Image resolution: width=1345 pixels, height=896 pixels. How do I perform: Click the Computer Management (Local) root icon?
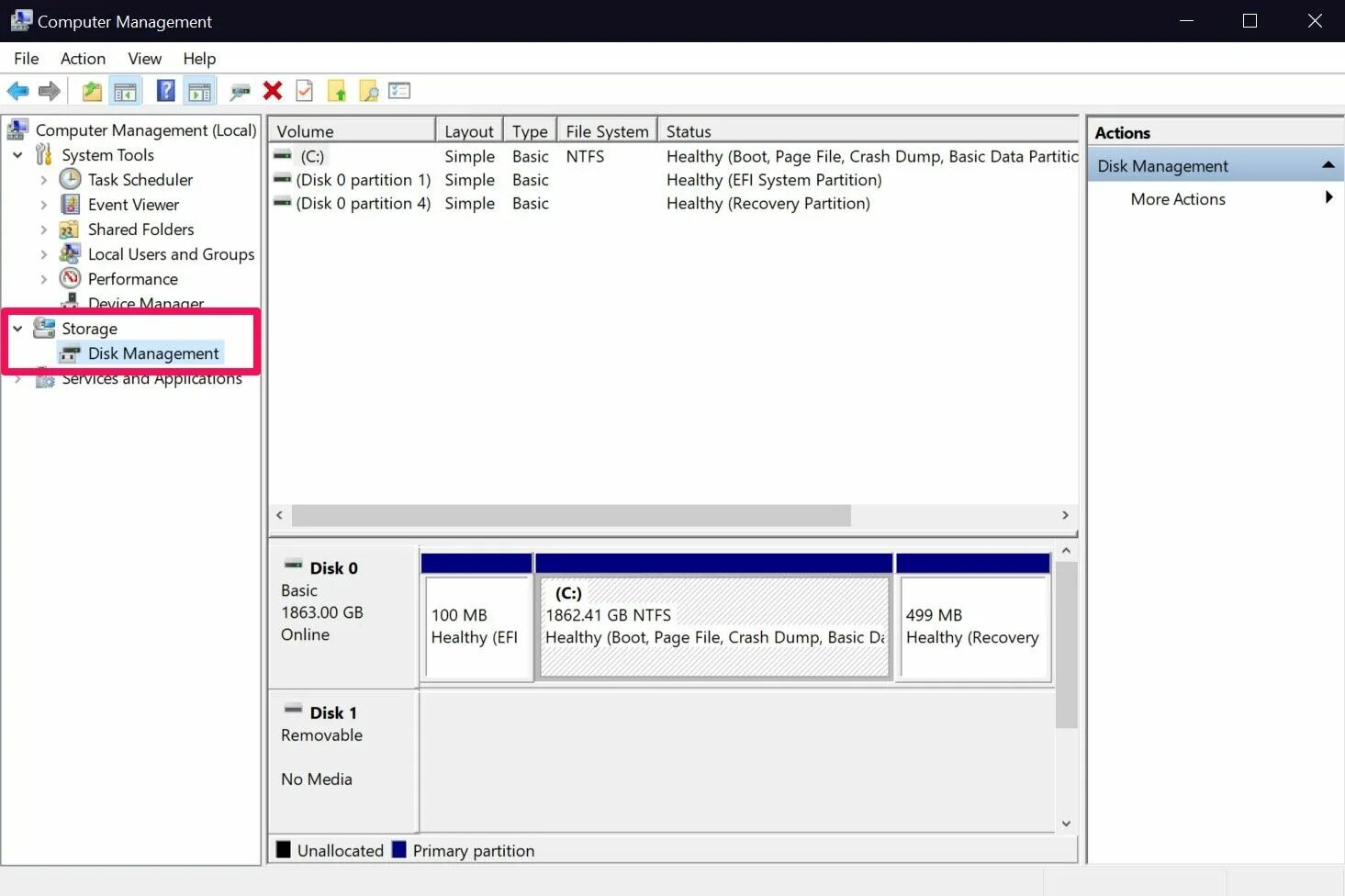pos(17,129)
